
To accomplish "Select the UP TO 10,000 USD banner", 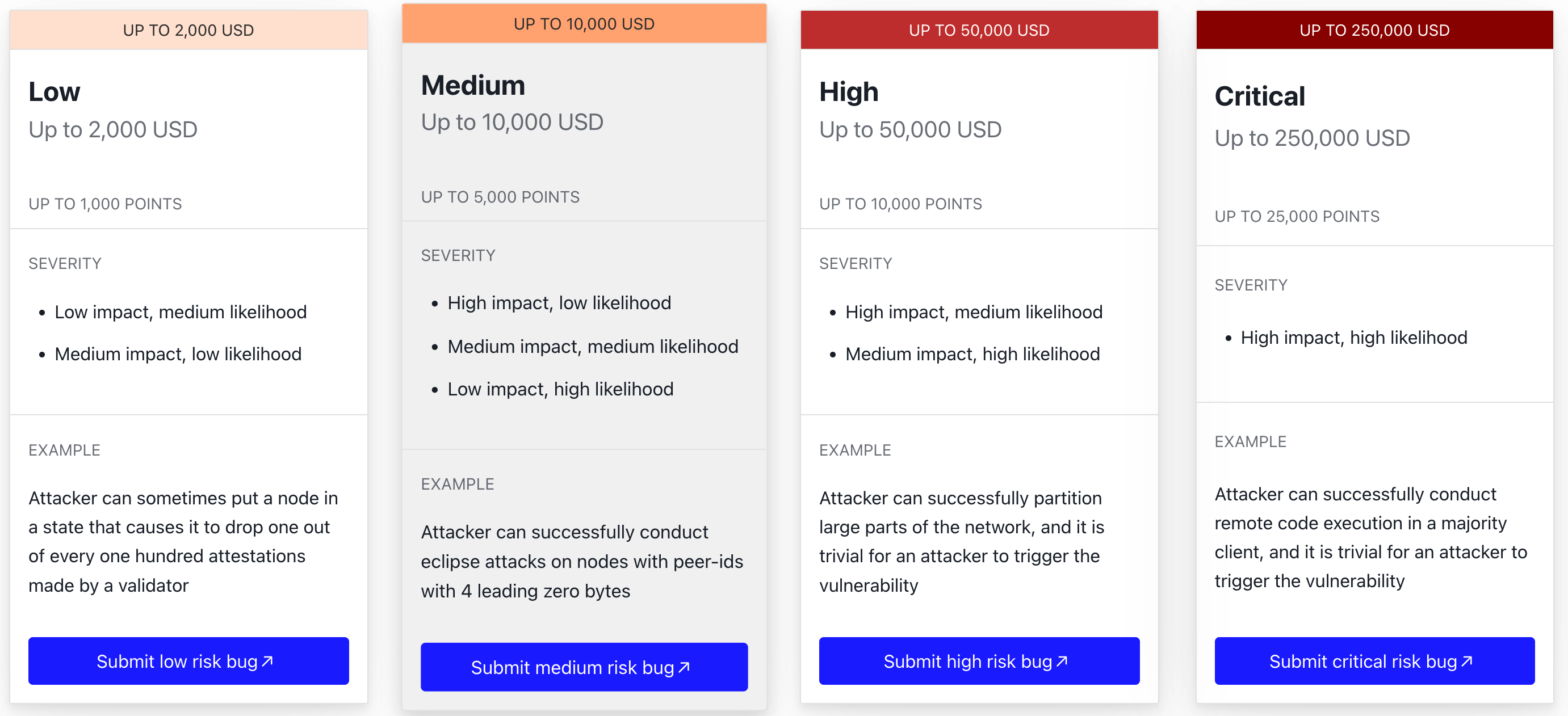I will tap(583, 24).
